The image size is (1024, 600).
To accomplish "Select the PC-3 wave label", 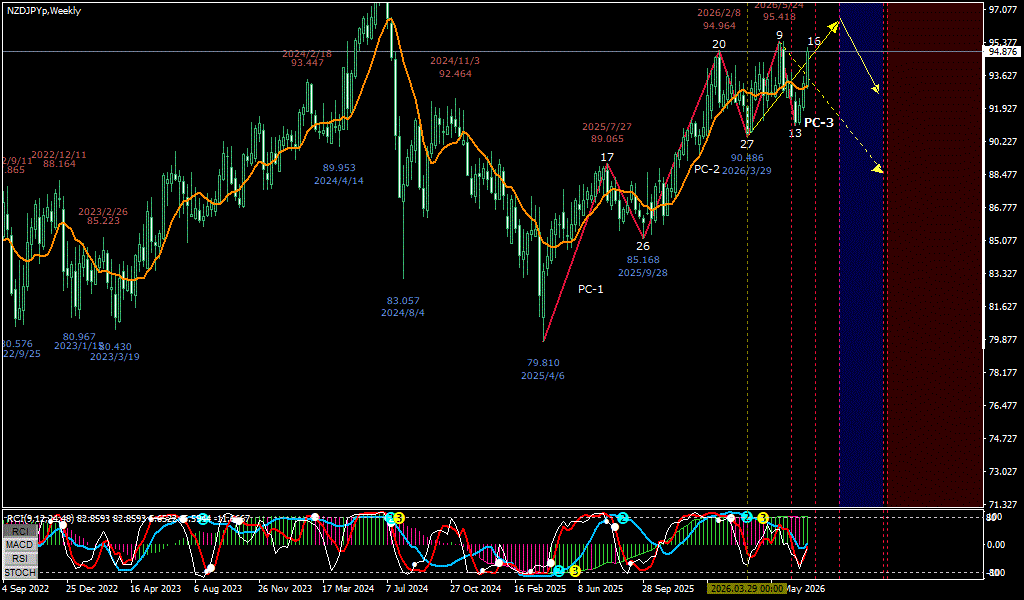I will coord(818,123).
